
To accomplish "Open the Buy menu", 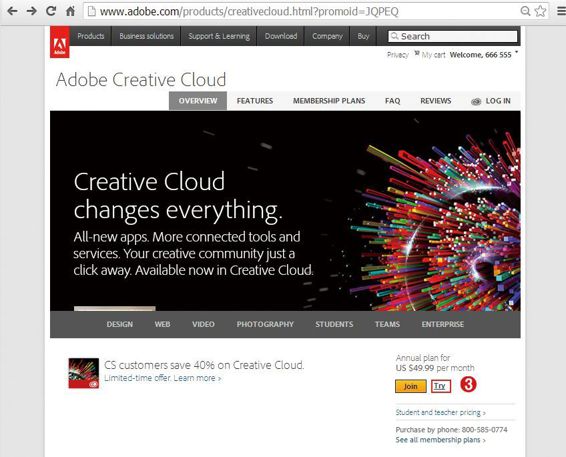I will 363,36.
